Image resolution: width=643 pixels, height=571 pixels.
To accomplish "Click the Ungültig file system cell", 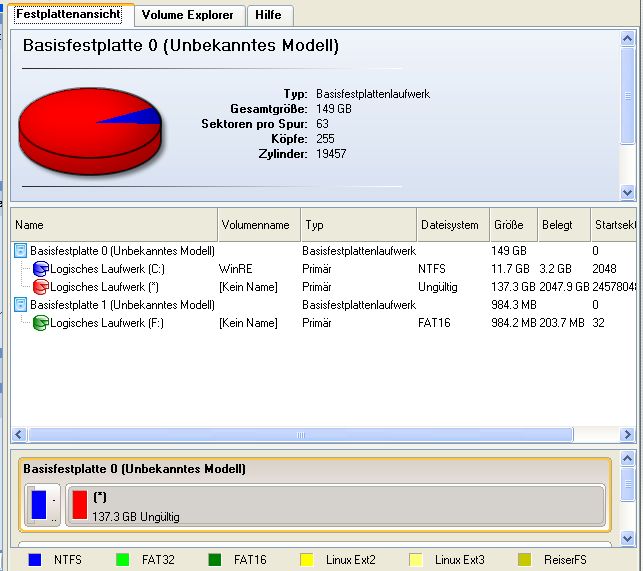I will coord(438,287).
